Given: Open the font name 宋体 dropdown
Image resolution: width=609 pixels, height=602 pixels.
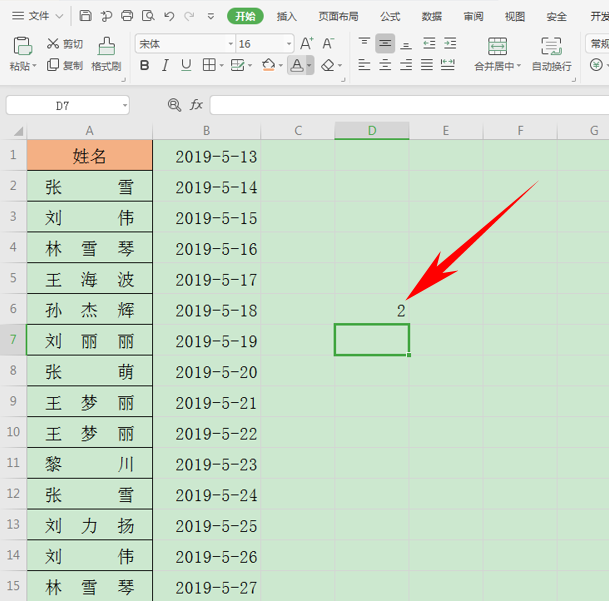Looking at the screenshot, I should [x=231, y=43].
